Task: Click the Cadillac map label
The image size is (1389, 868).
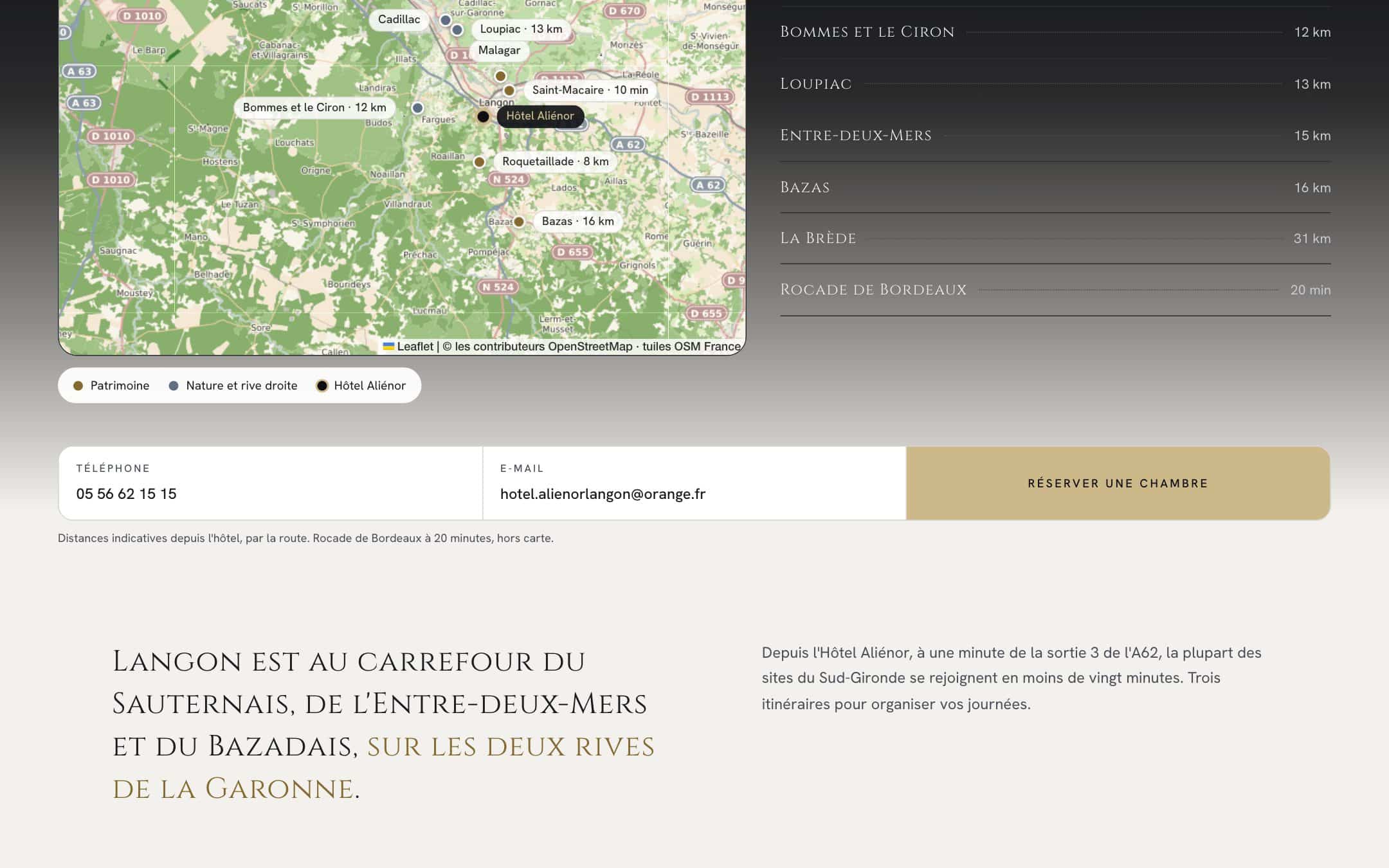Action: point(399,19)
